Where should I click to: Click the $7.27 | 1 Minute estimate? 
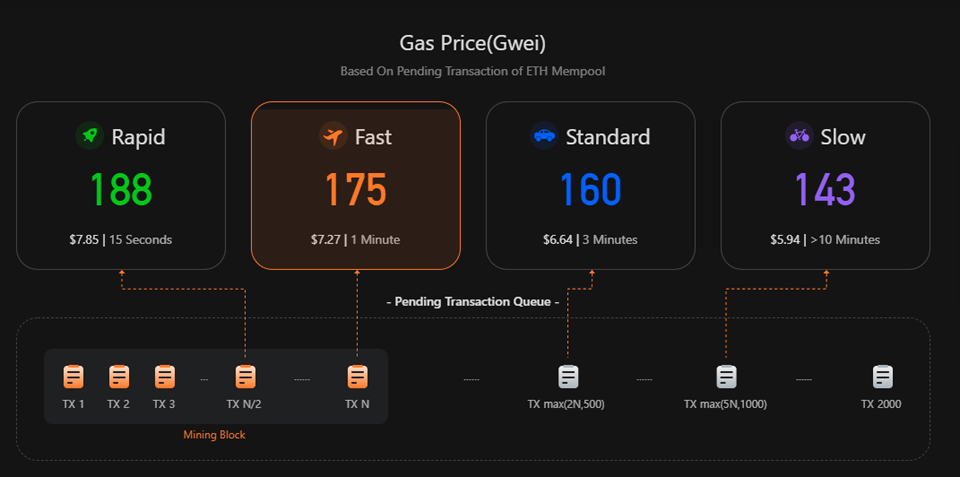pyautogui.click(x=356, y=240)
